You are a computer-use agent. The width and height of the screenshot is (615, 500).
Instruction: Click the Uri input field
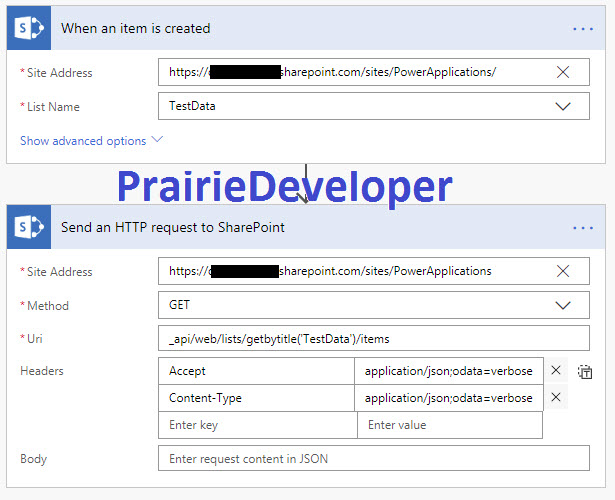pyautogui.click(x=374, y=338)
